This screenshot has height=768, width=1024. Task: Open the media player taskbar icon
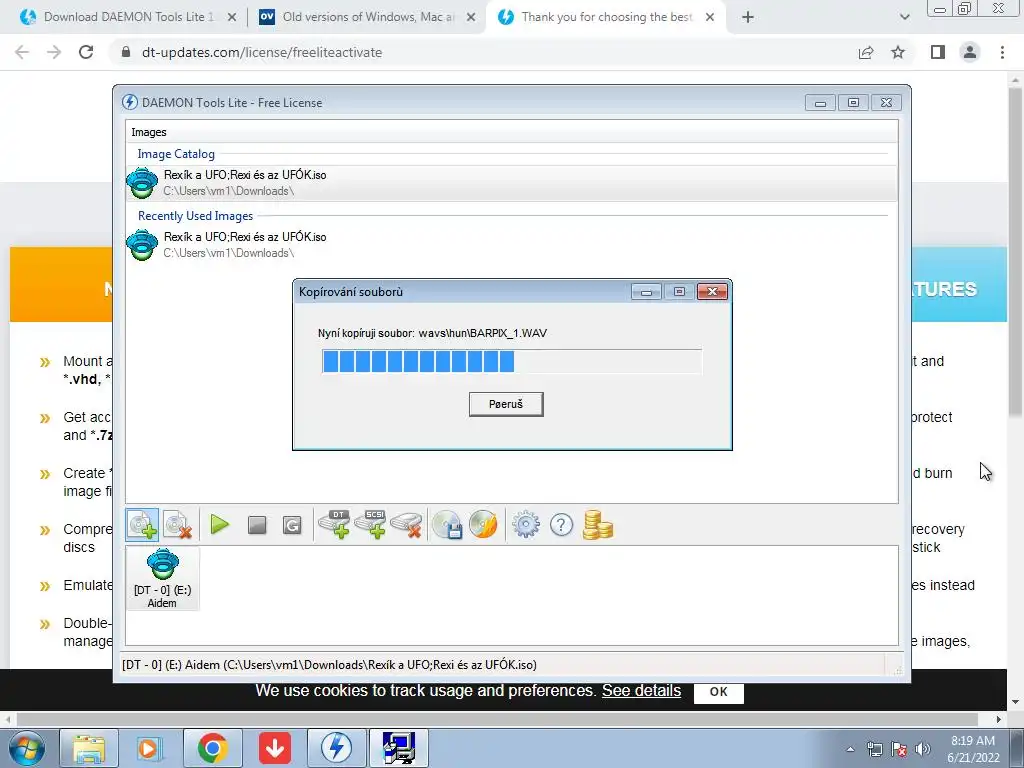(149, 748)
